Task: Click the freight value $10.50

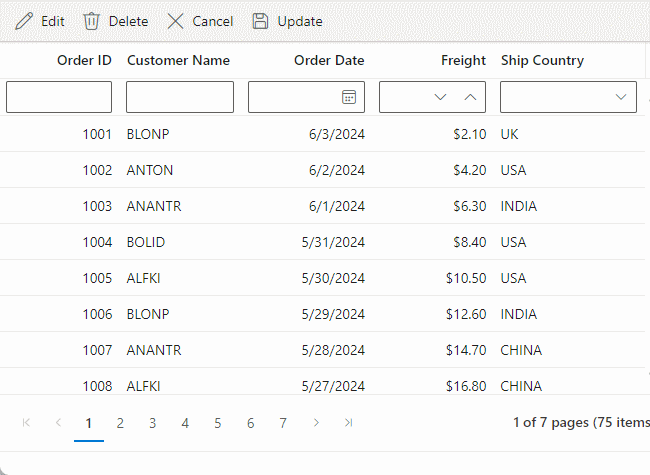Action: pos(466,279)
